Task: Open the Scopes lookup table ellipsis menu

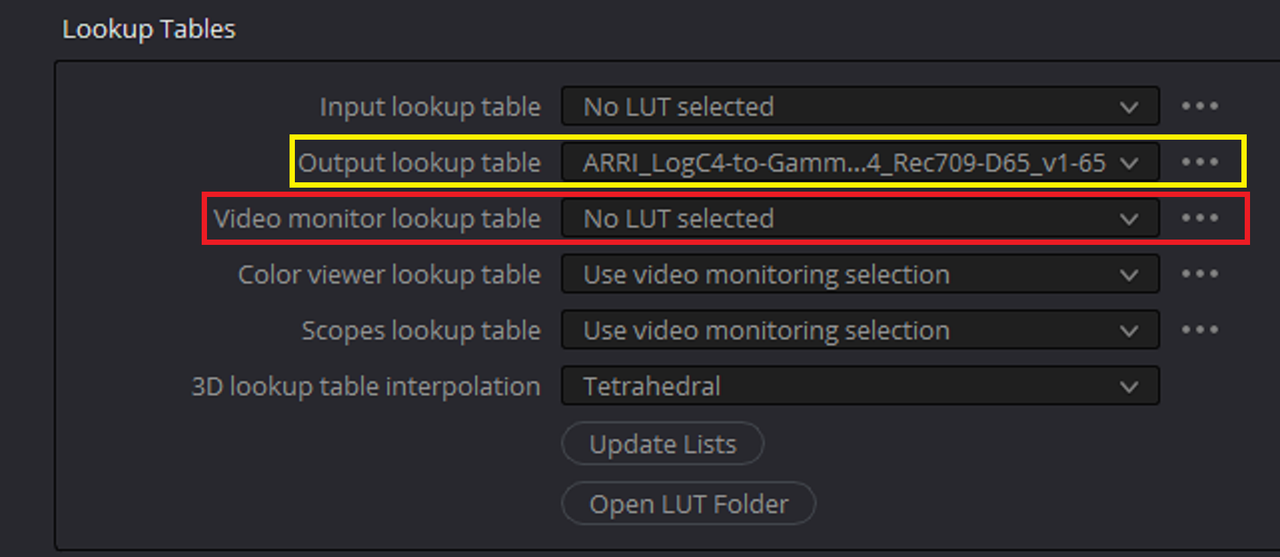Action: click(x=1200, y=330)
